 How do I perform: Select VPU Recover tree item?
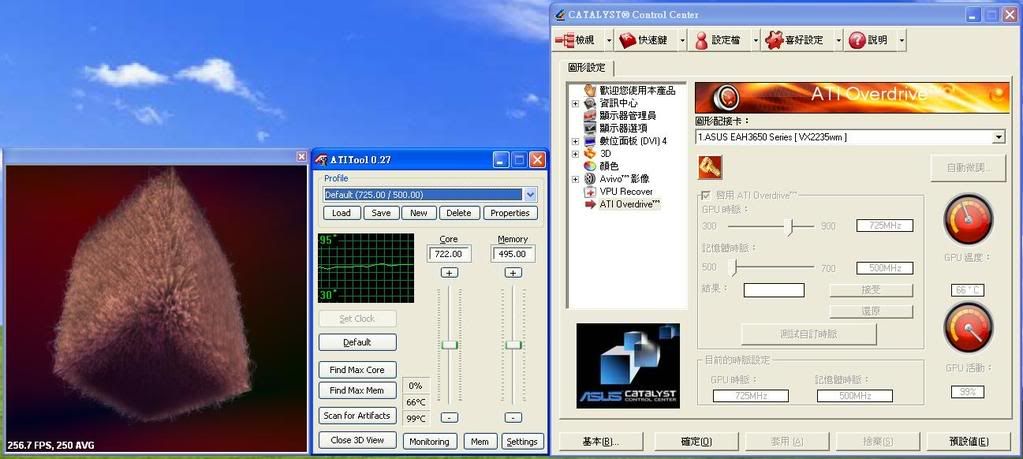tap(626, 192)
